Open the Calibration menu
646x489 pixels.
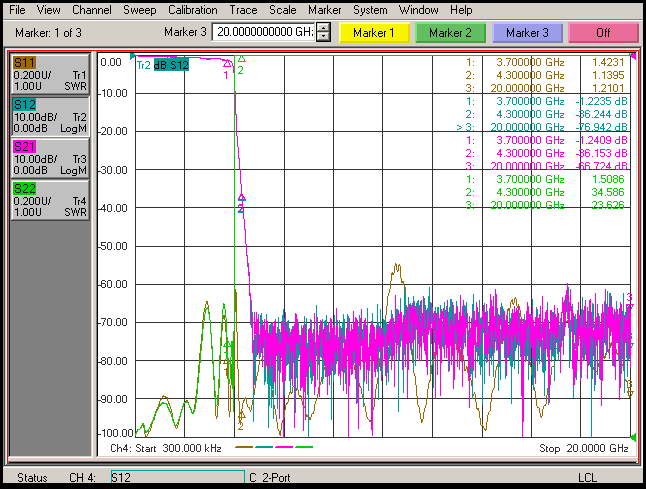(x=192, y=9)
